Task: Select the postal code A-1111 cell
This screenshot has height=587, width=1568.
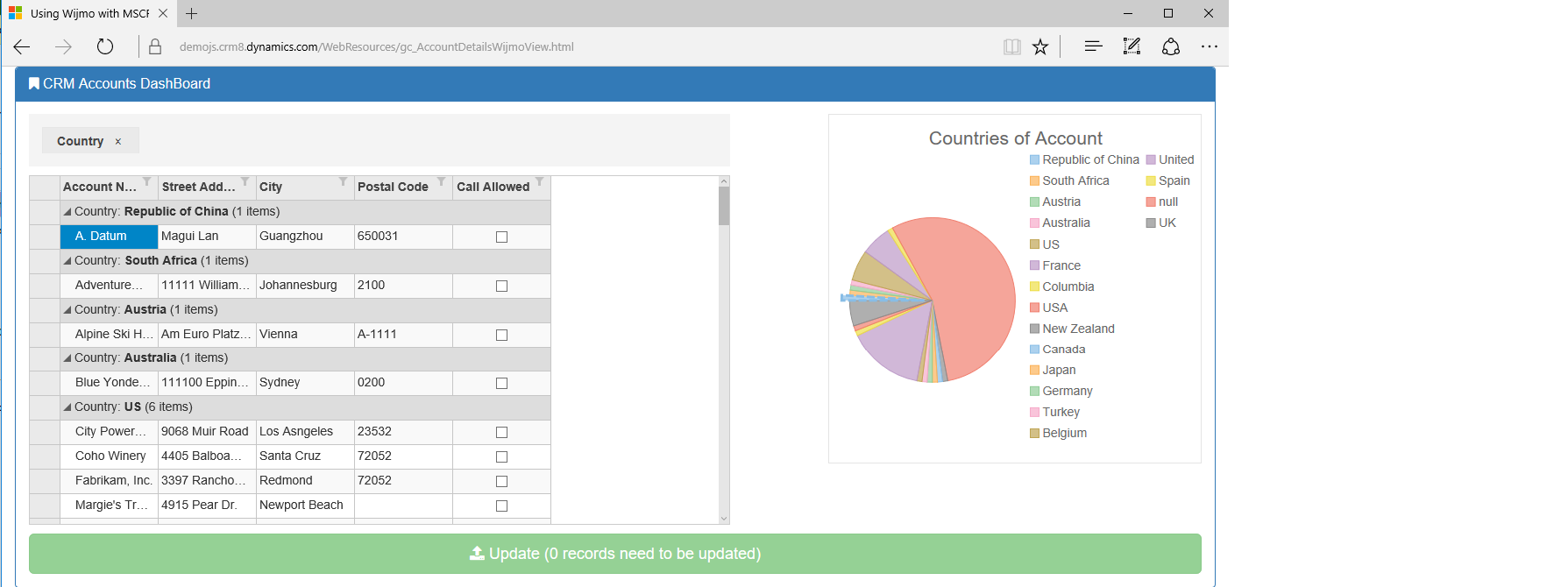Action: (404, 335)
